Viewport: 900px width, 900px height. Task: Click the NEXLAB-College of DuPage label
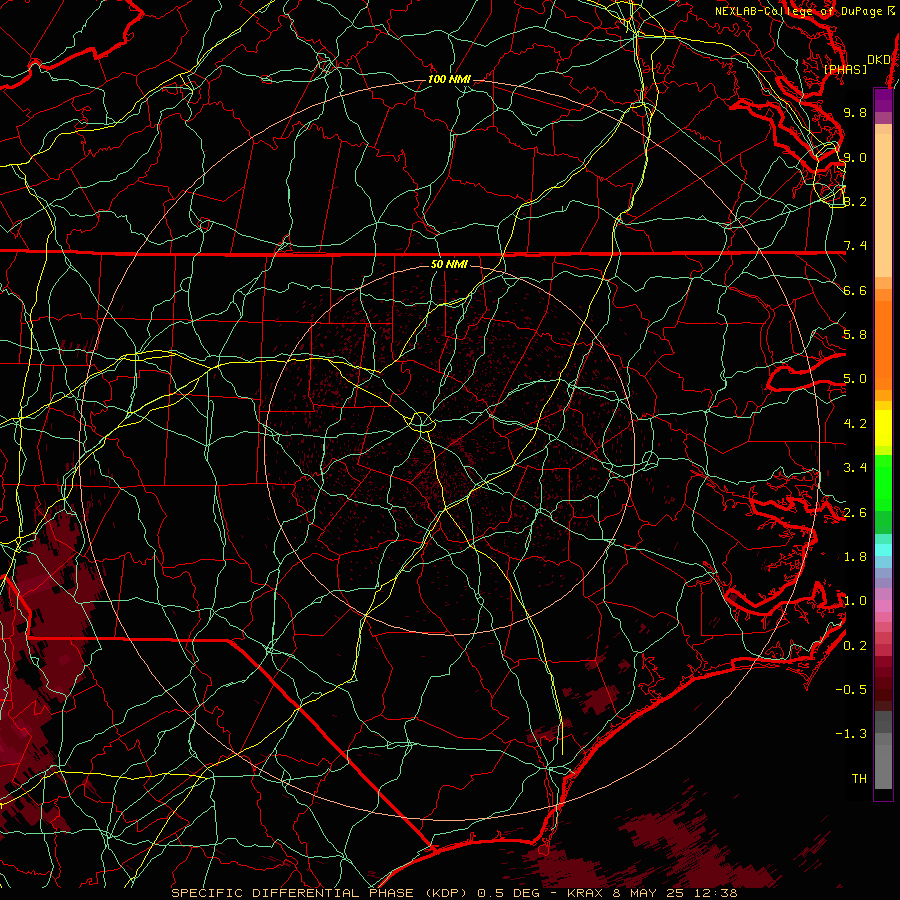point(804,11)
